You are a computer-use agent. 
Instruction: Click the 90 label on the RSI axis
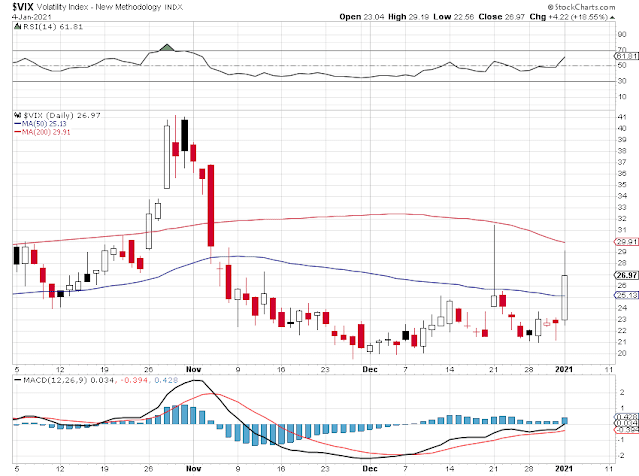click(x=622, y=35)
